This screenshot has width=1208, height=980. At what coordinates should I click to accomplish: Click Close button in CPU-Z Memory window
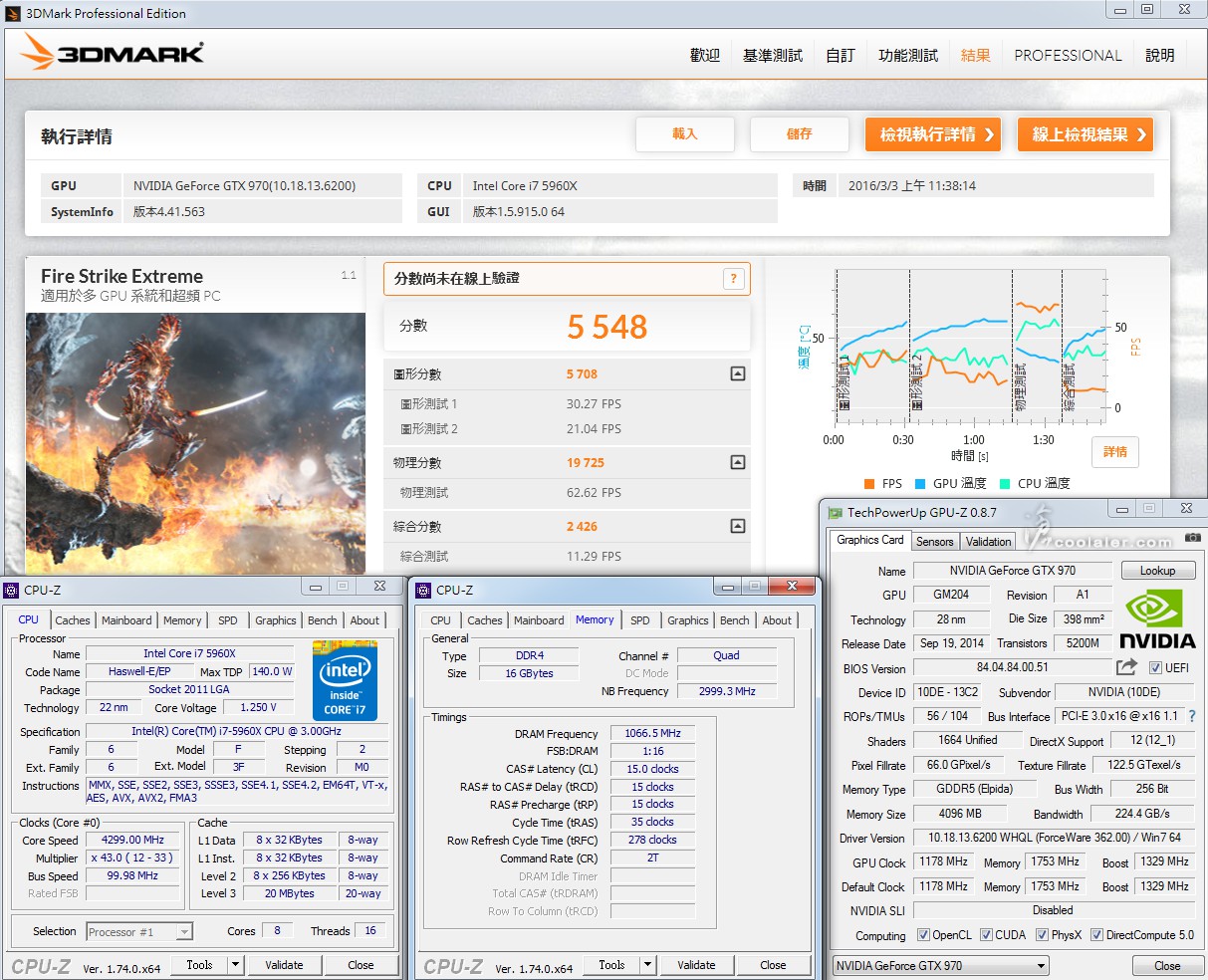pyautogui.click(x=773, y=965)
